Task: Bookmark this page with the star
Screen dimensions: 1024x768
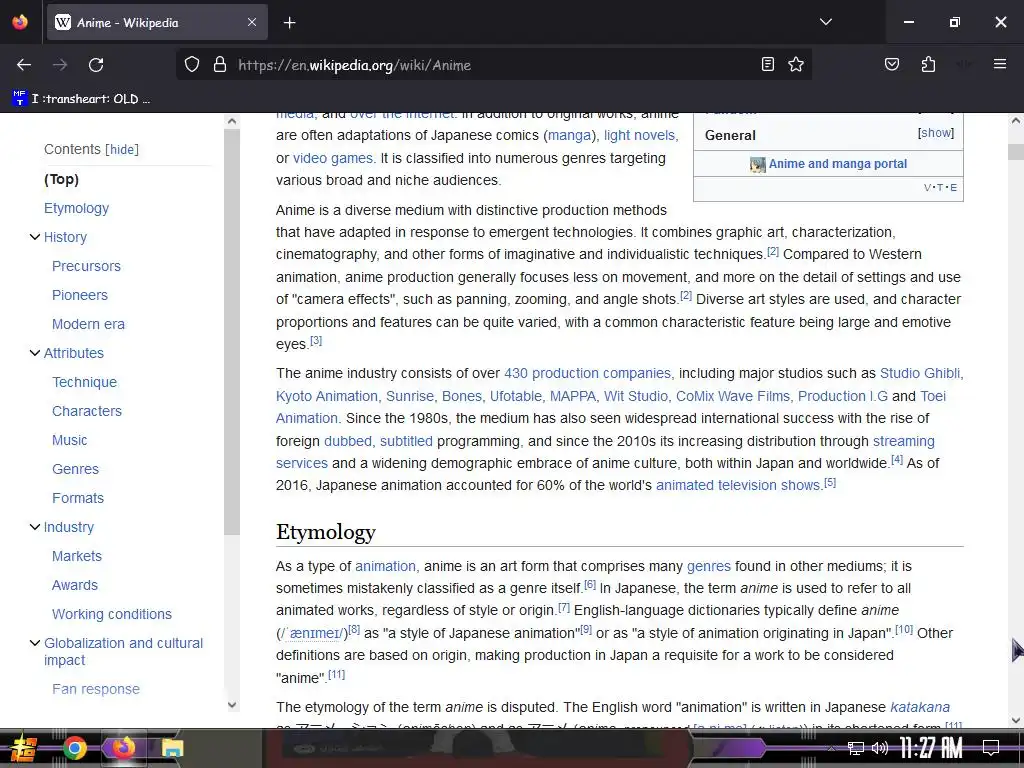Action: point(795,65)
